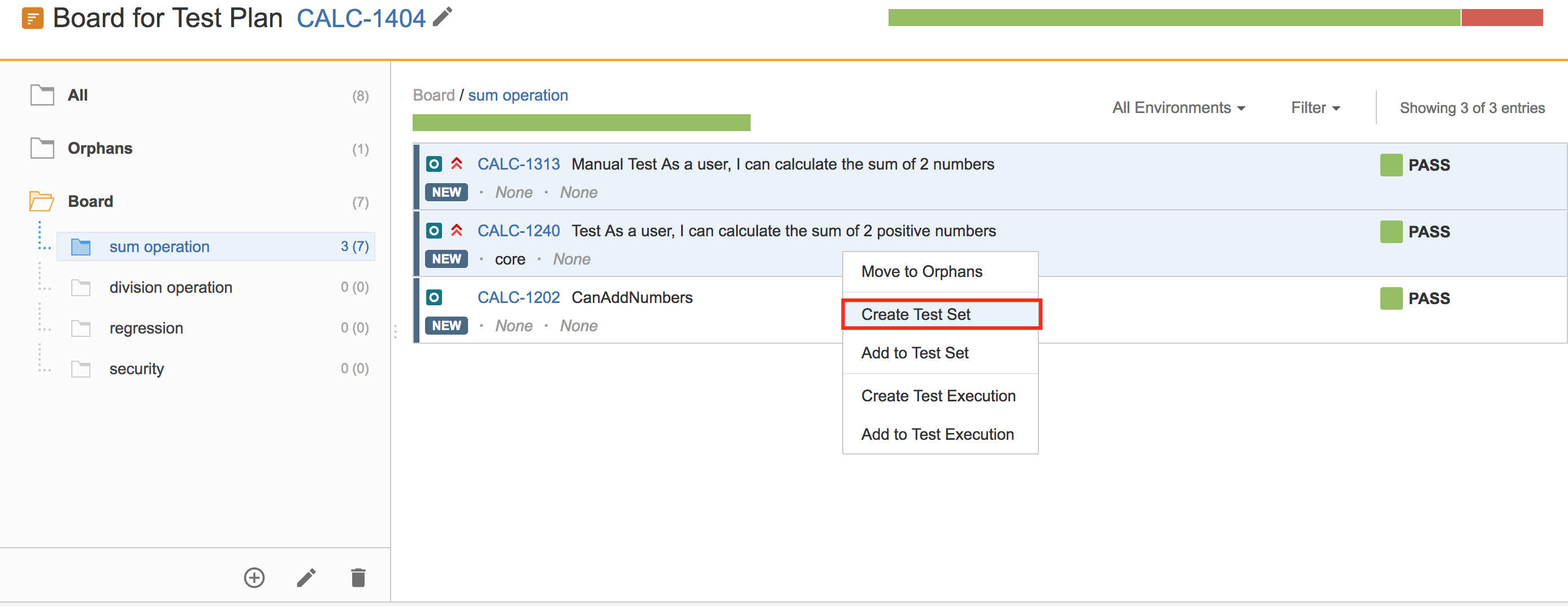Click green PASS swatch for CALC-1202
The width and height of the screenshot is (1568, 606).
click(1391, 298)
